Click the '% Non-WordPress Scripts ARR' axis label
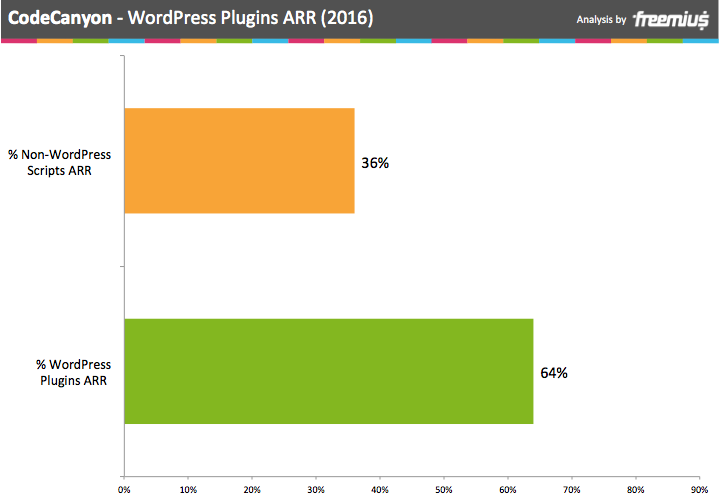Screen dimensions: 721x502 tap(59, 162)
